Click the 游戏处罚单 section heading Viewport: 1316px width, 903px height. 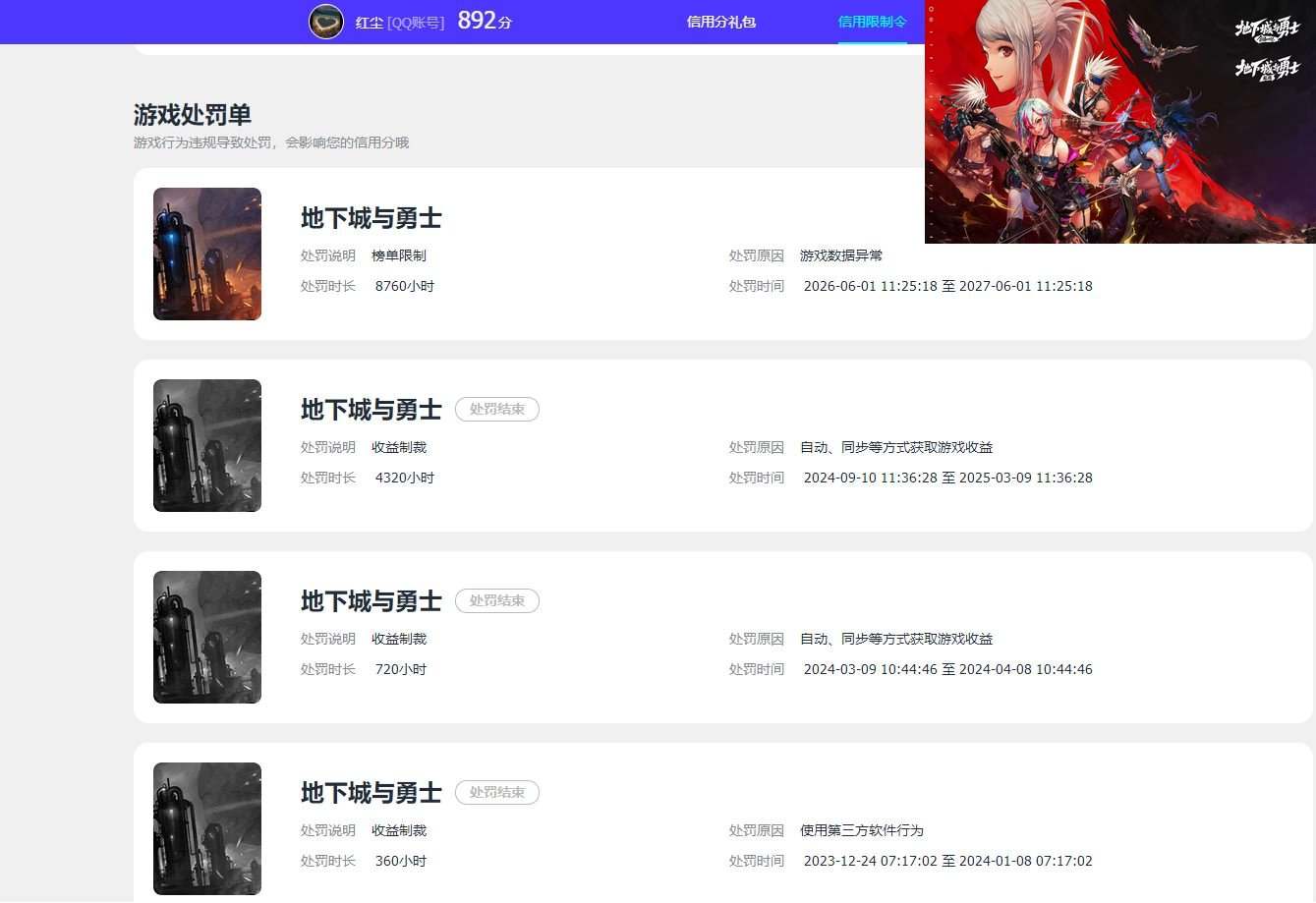(193, 115)
